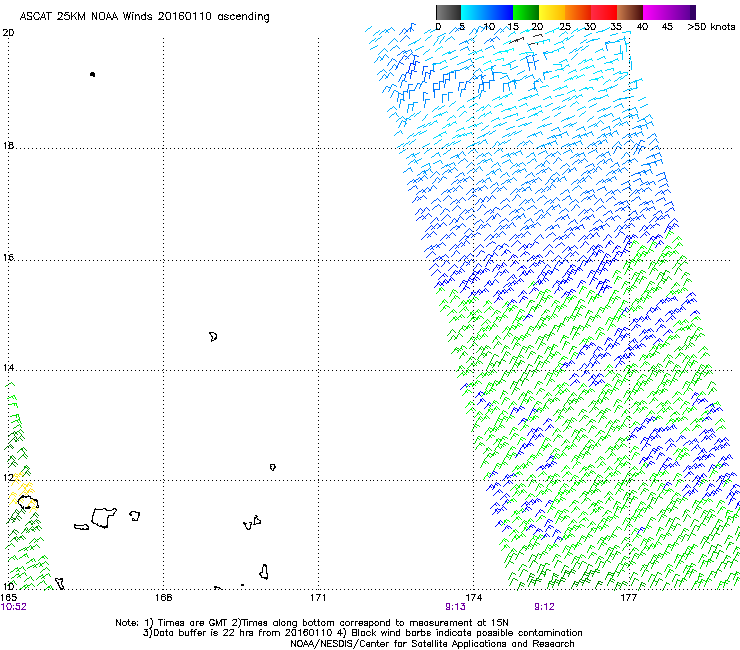Screen dimensions: 740x650
Task: Click the '40' legend scale label
Action: (642, 27)
